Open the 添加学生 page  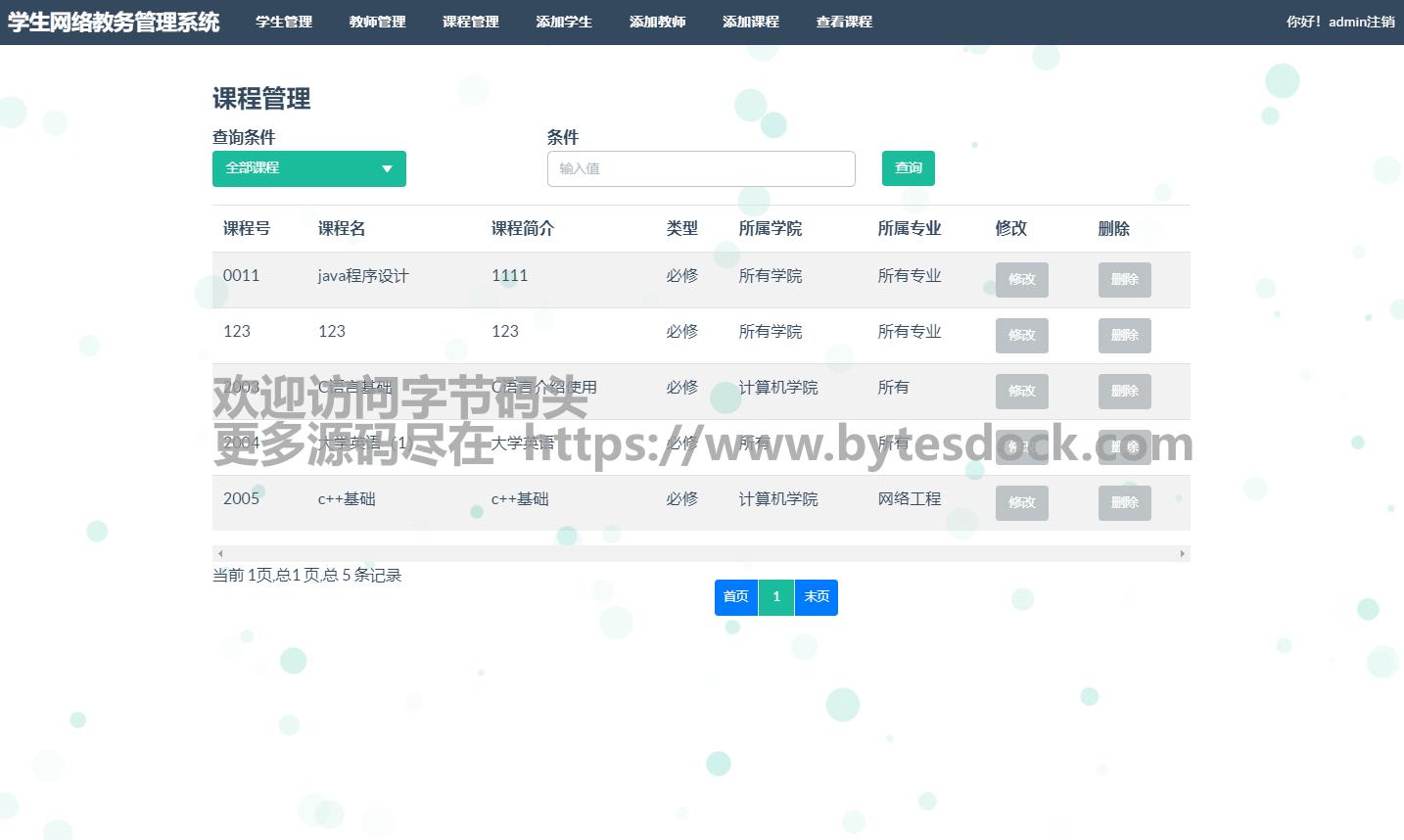[564, 22]
